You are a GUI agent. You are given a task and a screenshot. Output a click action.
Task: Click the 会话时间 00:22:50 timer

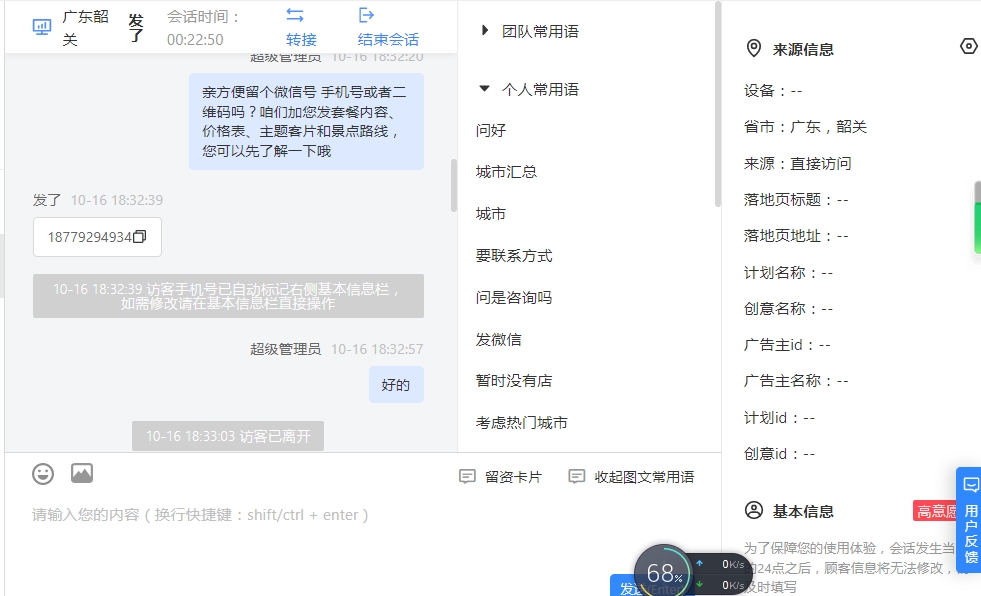click(204, 28)
